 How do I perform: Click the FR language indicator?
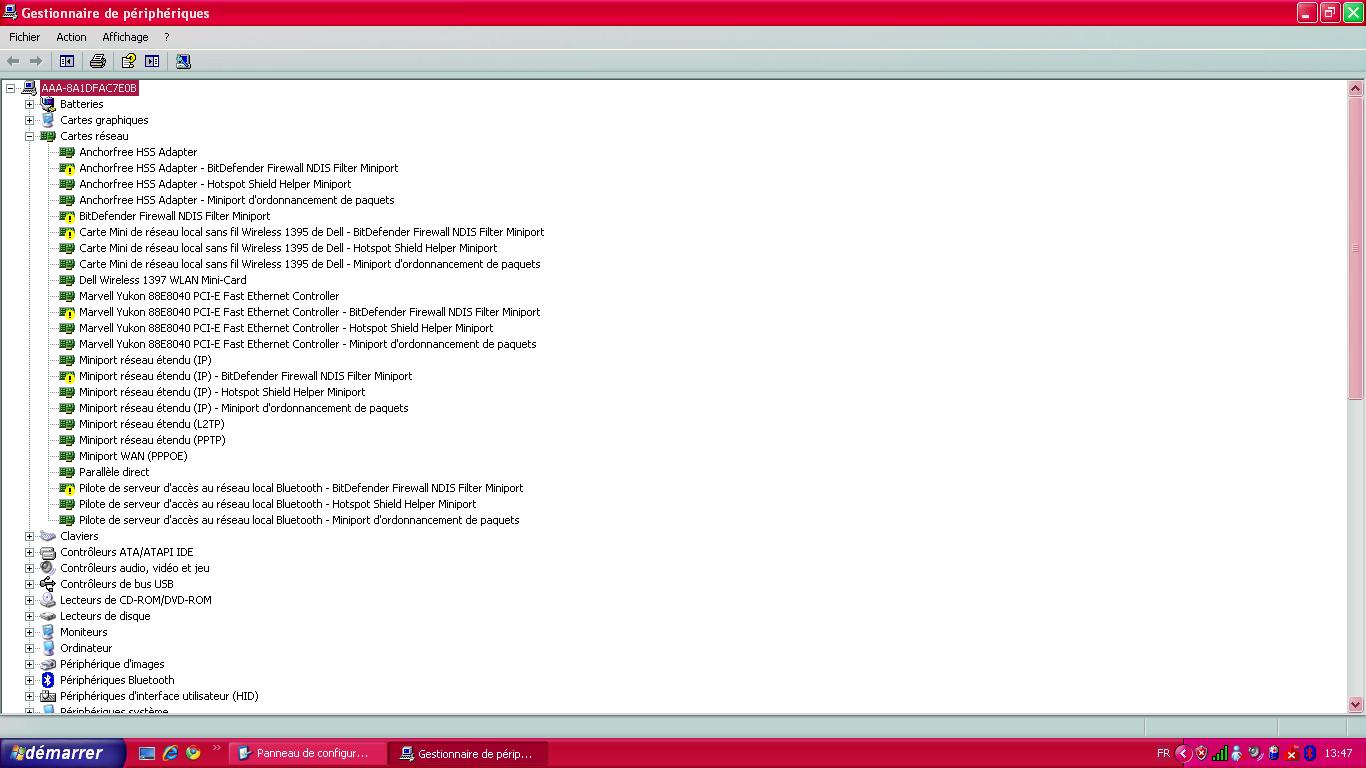point(1163,753)
